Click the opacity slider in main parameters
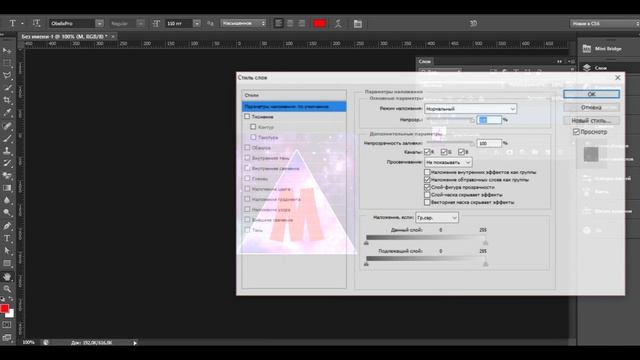 [x=451, y=120]
